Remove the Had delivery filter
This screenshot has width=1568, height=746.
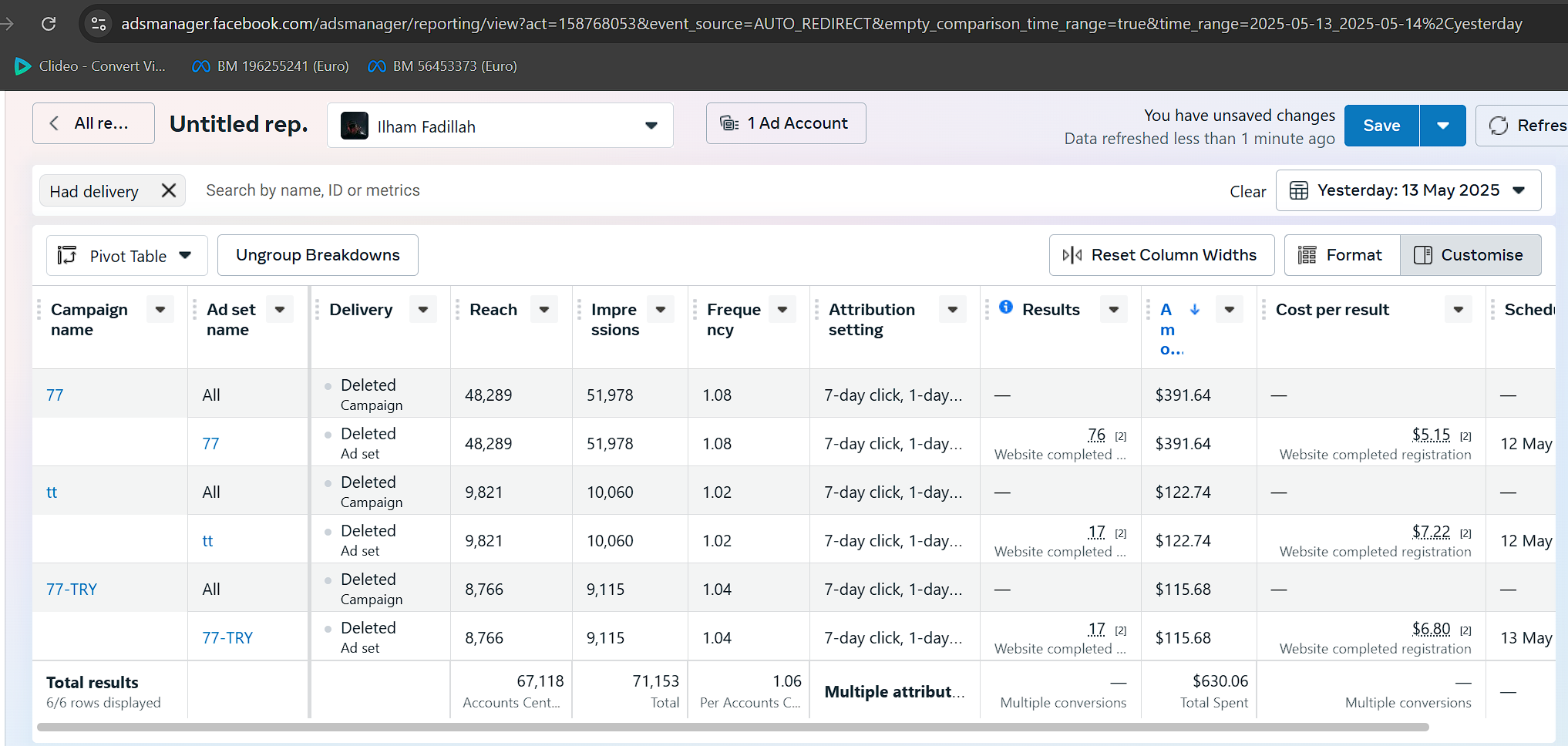coord(169,190)
